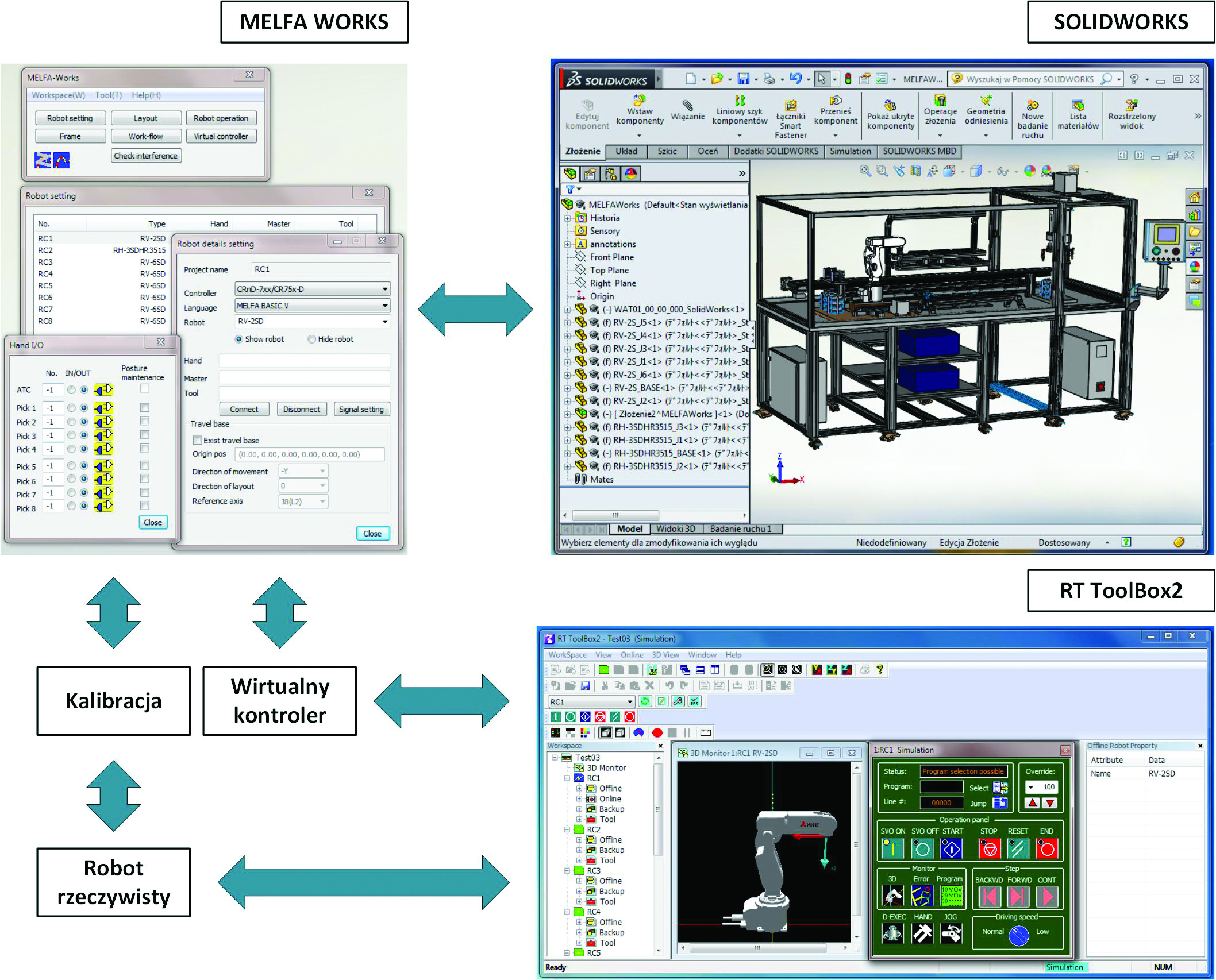Image resolution: width=1216 pixels, height=980 pixels.
Task: Click the Signal setting button
Action: 361,409
